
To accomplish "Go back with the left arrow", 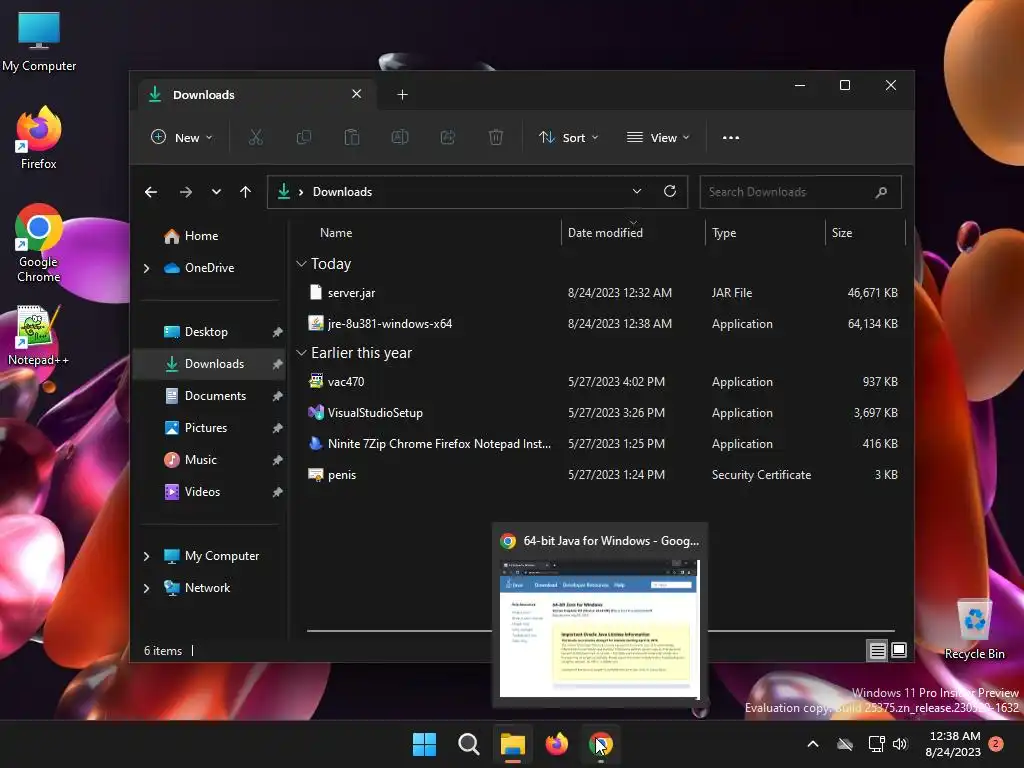I will point(151,192).
